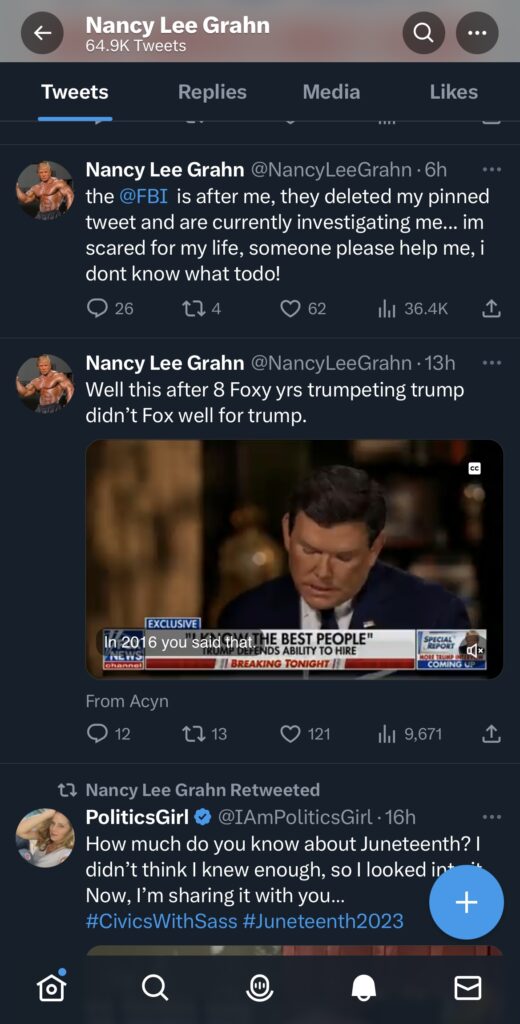Open more options on the 6h tweet
The width and height of the screenshot is (520, 1024).
(491, 170)
